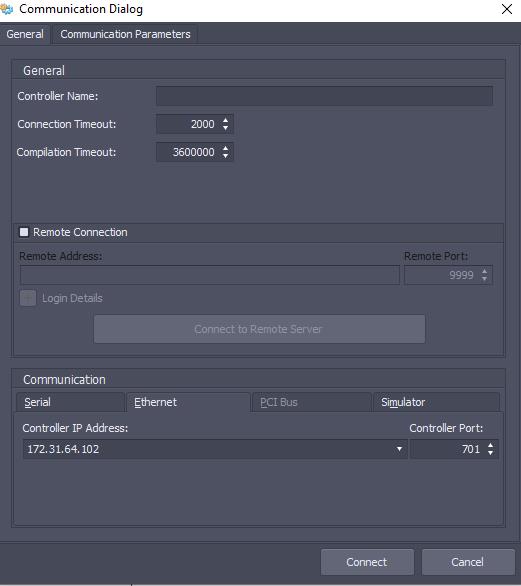Screen dimensions: 521x586
Task: Click the Controller IP Address label
Action: coord(75,428)
